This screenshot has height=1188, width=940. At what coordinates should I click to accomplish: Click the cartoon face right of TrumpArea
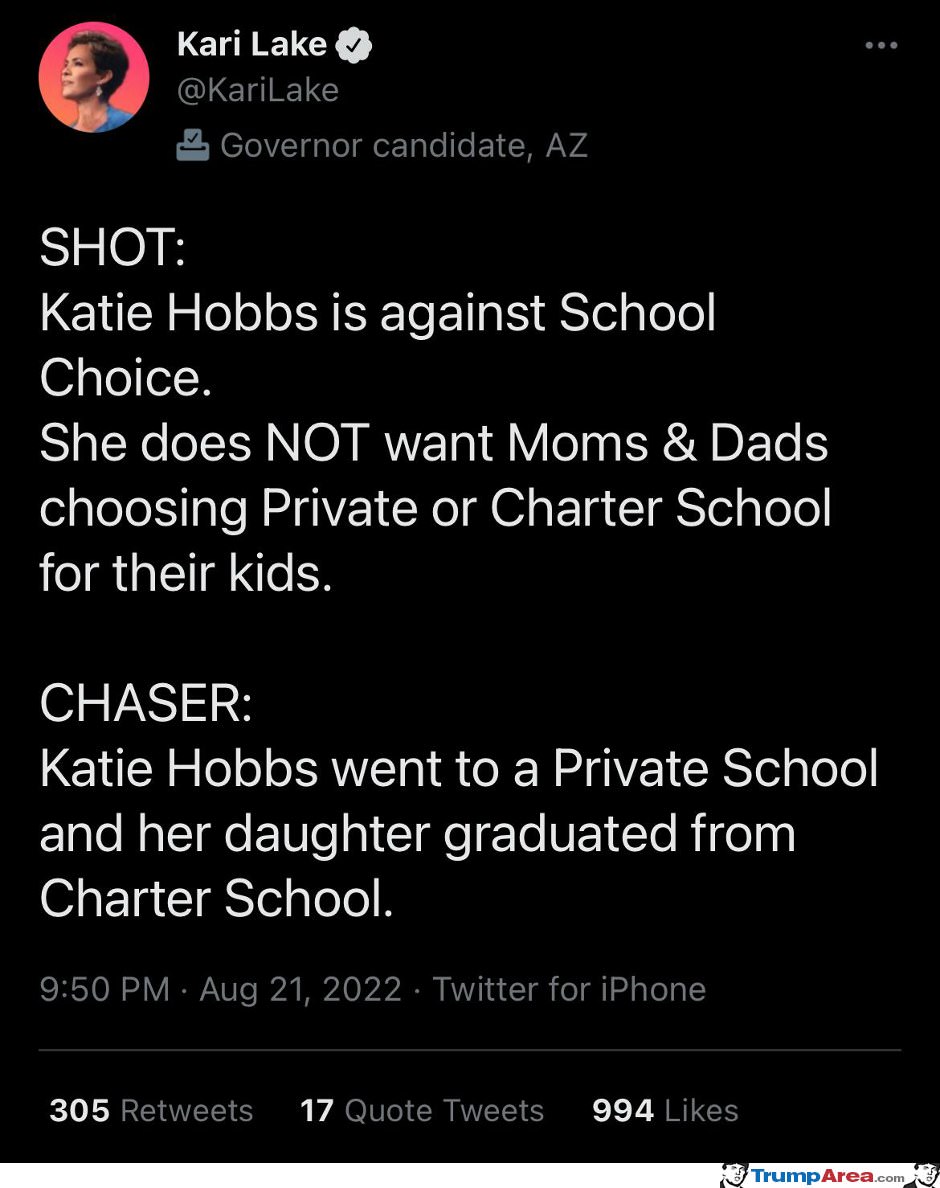[x=928, y=1175]
